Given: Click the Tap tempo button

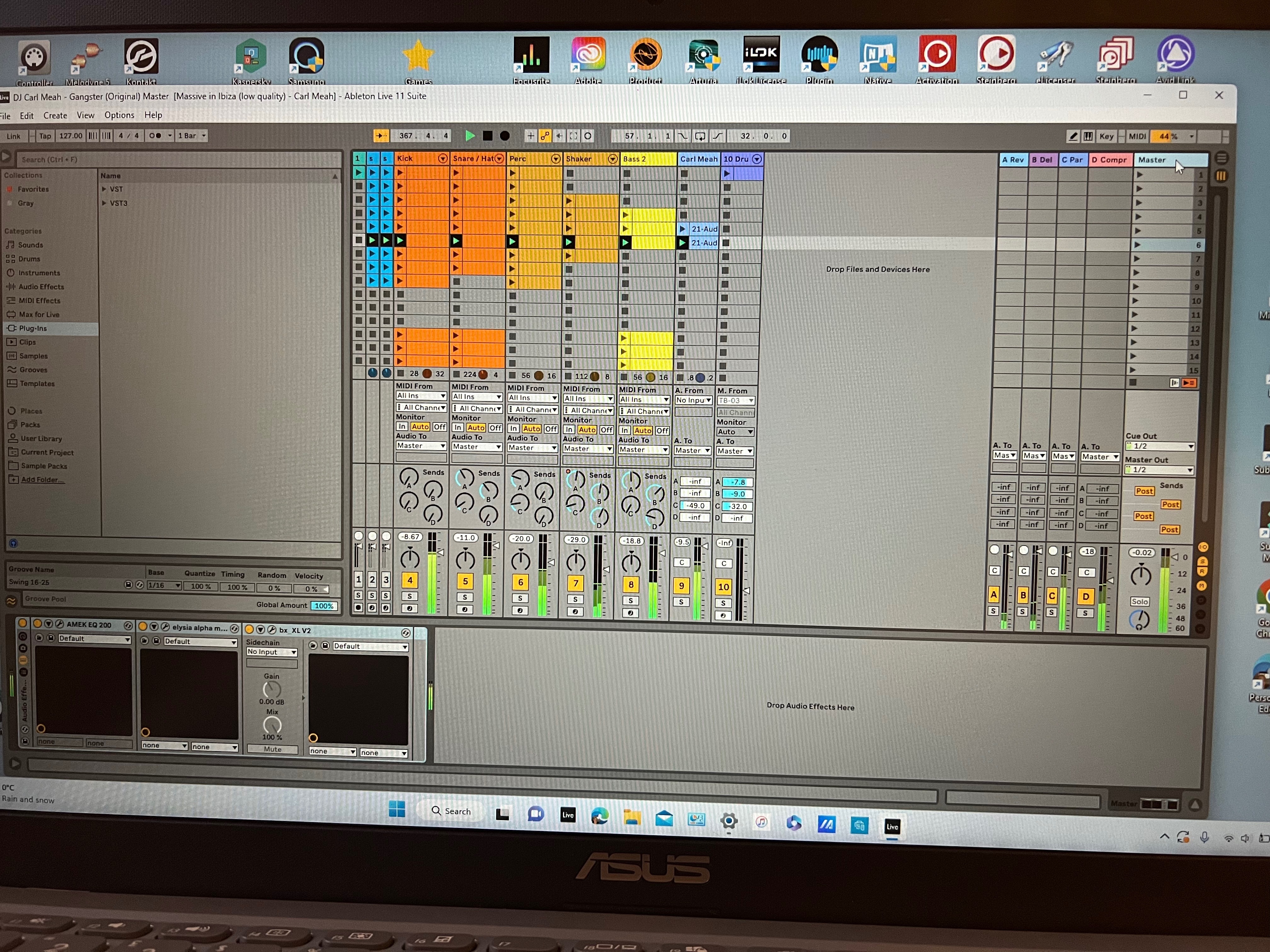Looking at the screenshot, I should coord(45,136).
